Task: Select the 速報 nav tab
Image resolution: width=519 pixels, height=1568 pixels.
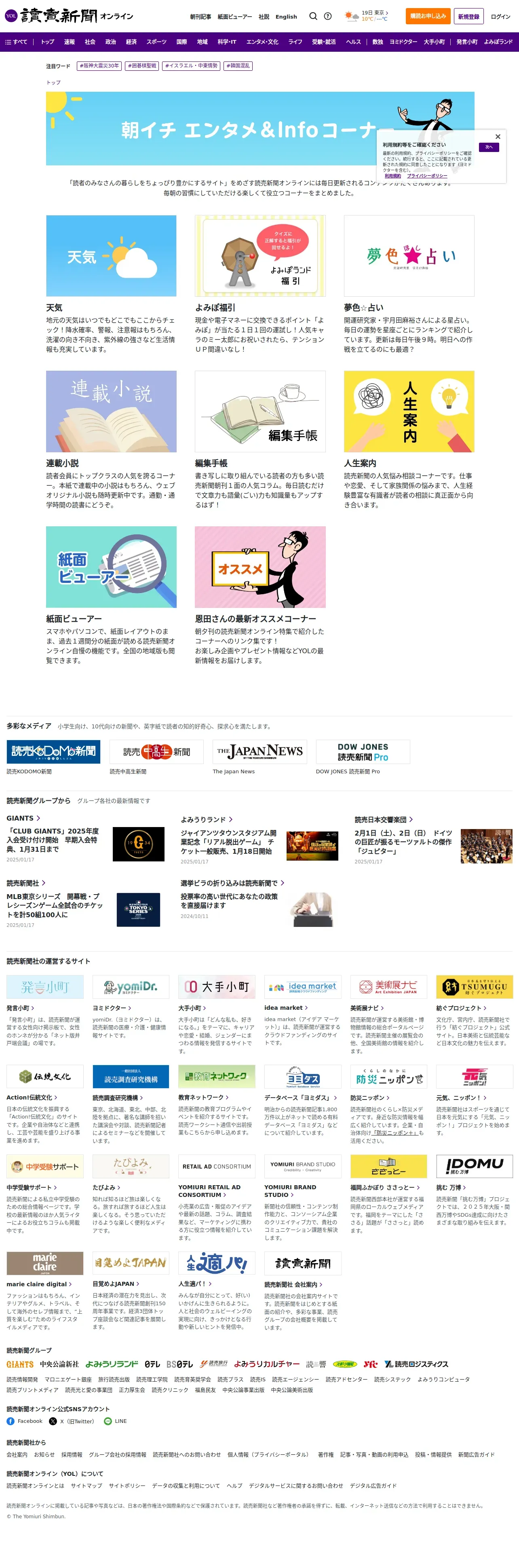Action: point(70,42)
